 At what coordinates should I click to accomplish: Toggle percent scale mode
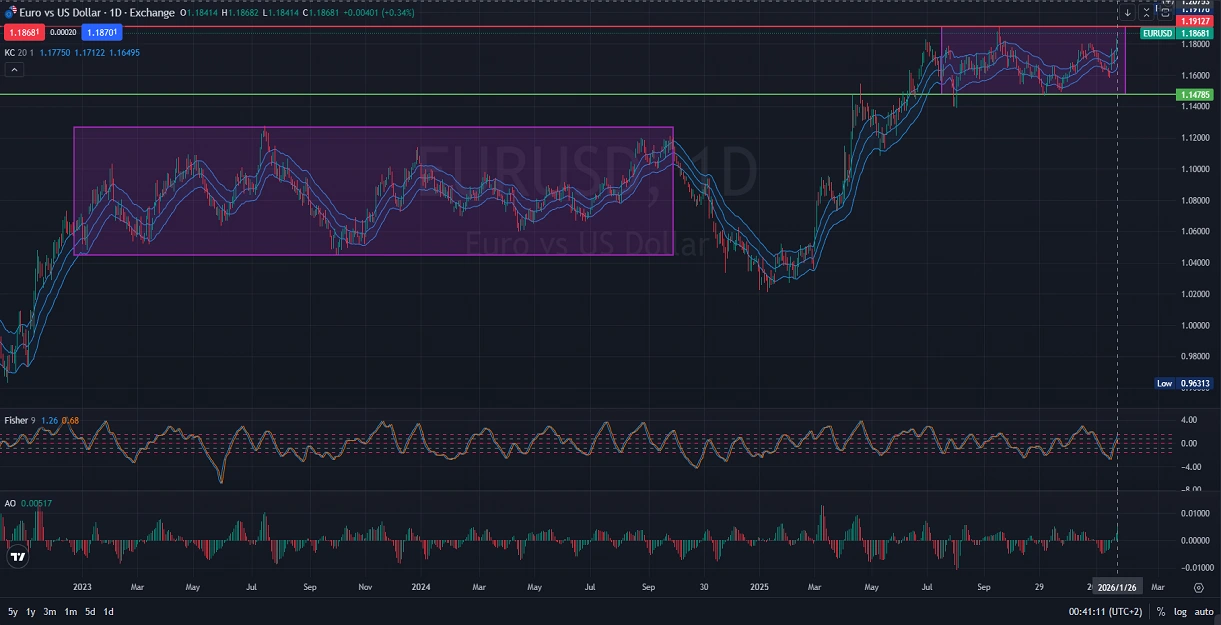1161,611
